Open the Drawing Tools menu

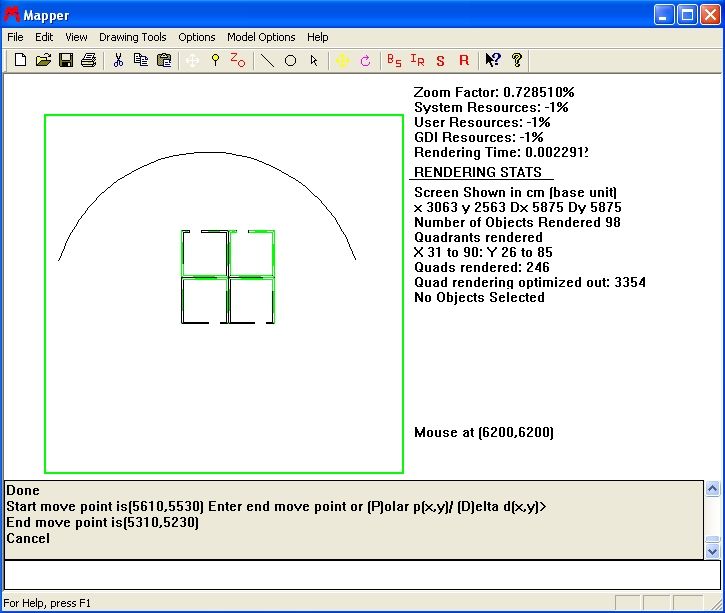point(133,37)
